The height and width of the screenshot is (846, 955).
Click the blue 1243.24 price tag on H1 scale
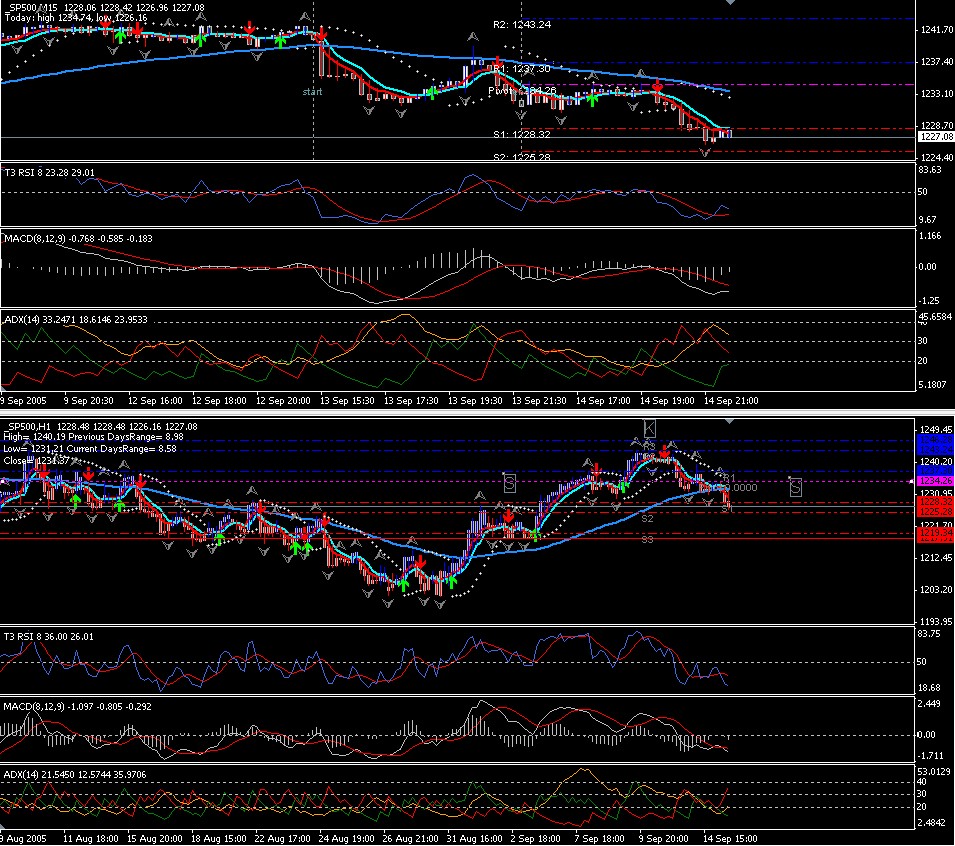coord(936,449)
